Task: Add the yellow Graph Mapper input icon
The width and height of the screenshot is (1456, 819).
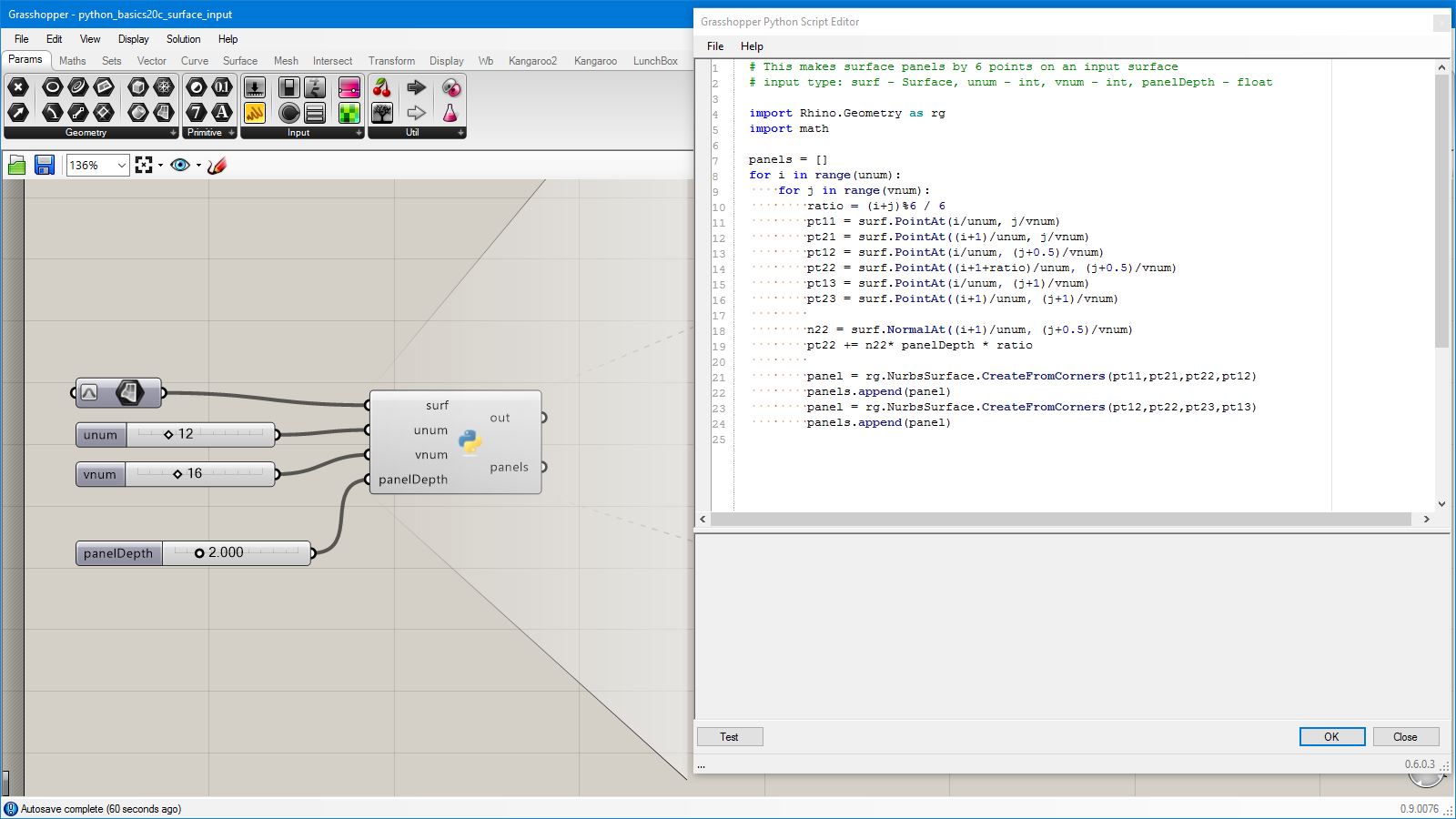Action: coord(255,112)
